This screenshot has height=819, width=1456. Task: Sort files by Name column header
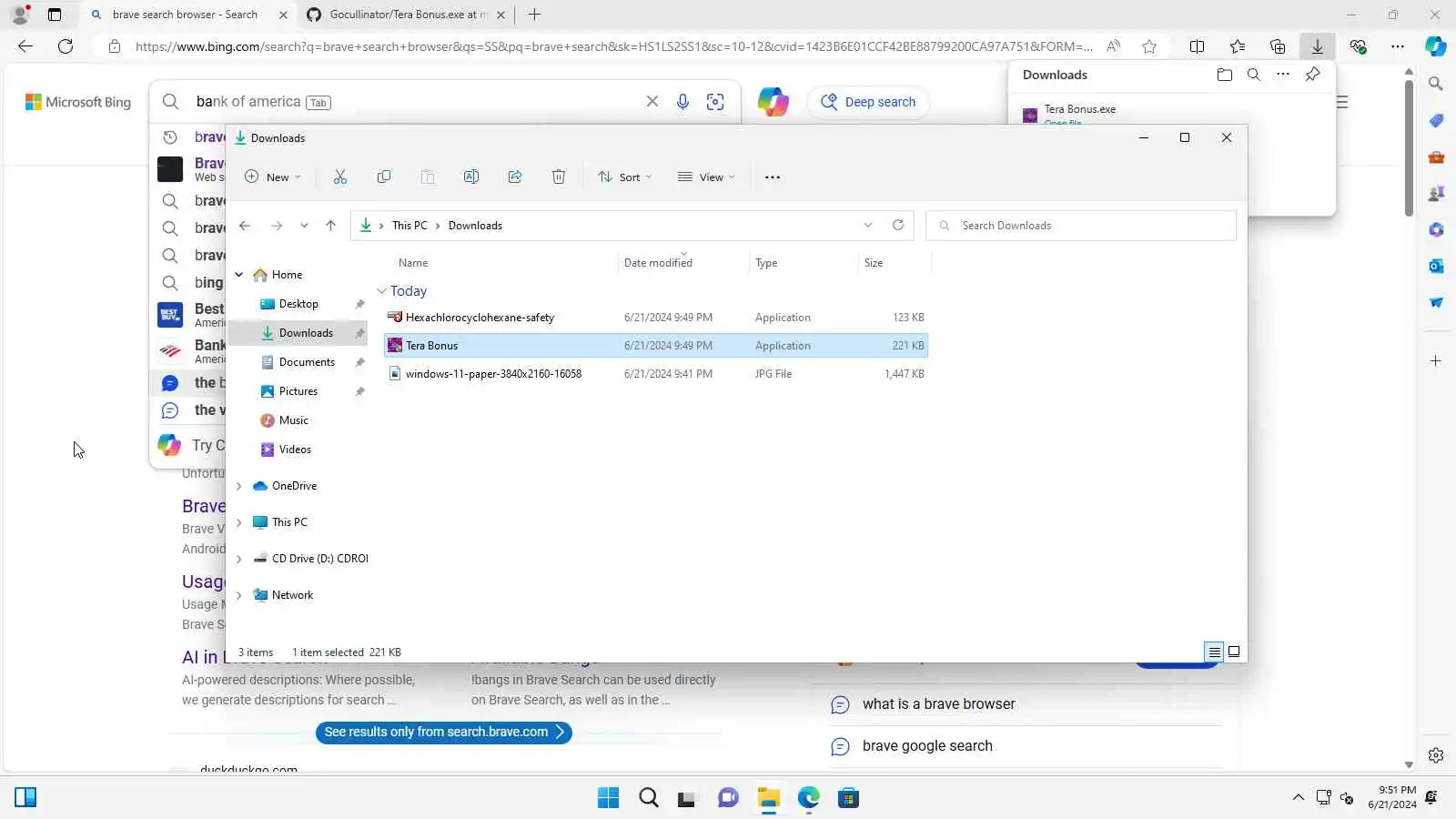point(413,263)
